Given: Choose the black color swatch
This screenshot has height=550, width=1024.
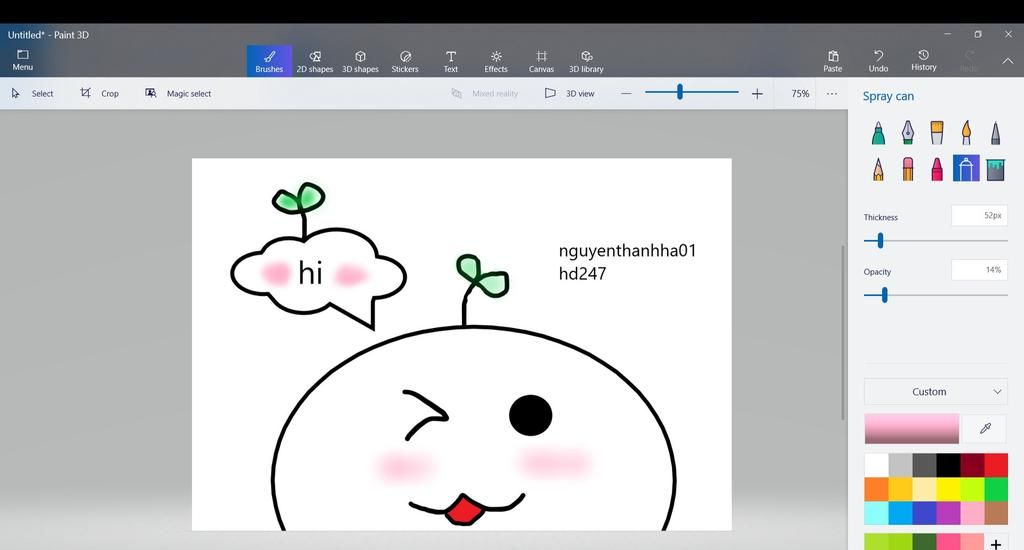Looking at the screenshot, I should [x=948, y=465].
